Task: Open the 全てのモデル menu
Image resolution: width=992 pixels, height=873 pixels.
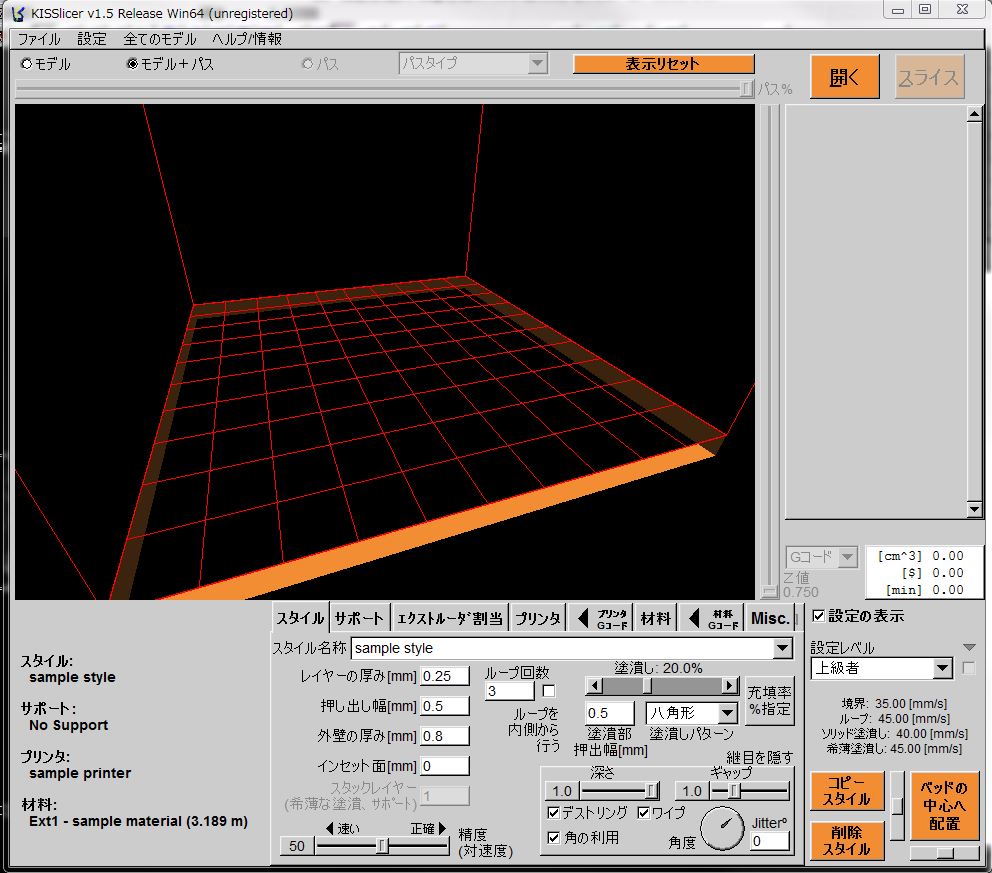Action: [160, 39]
